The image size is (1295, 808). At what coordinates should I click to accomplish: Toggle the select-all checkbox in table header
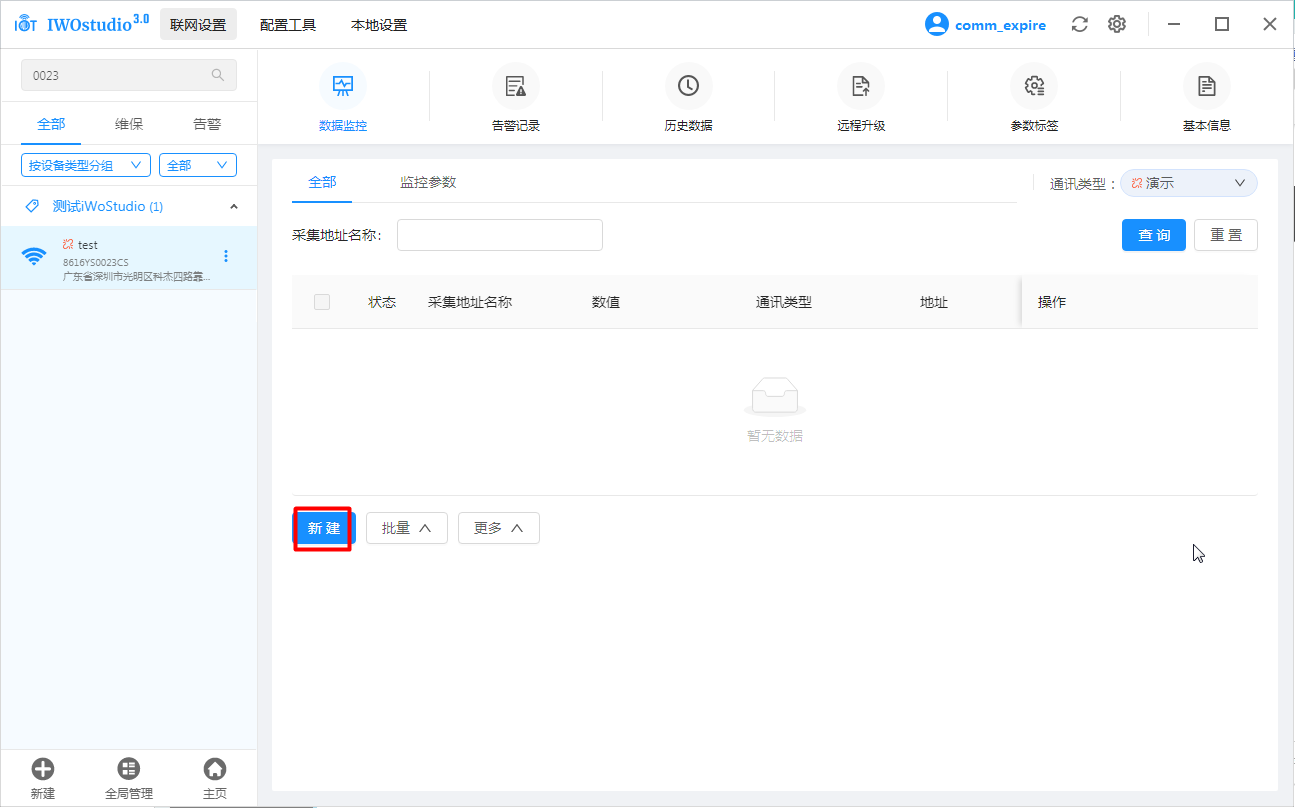point(322,302)
